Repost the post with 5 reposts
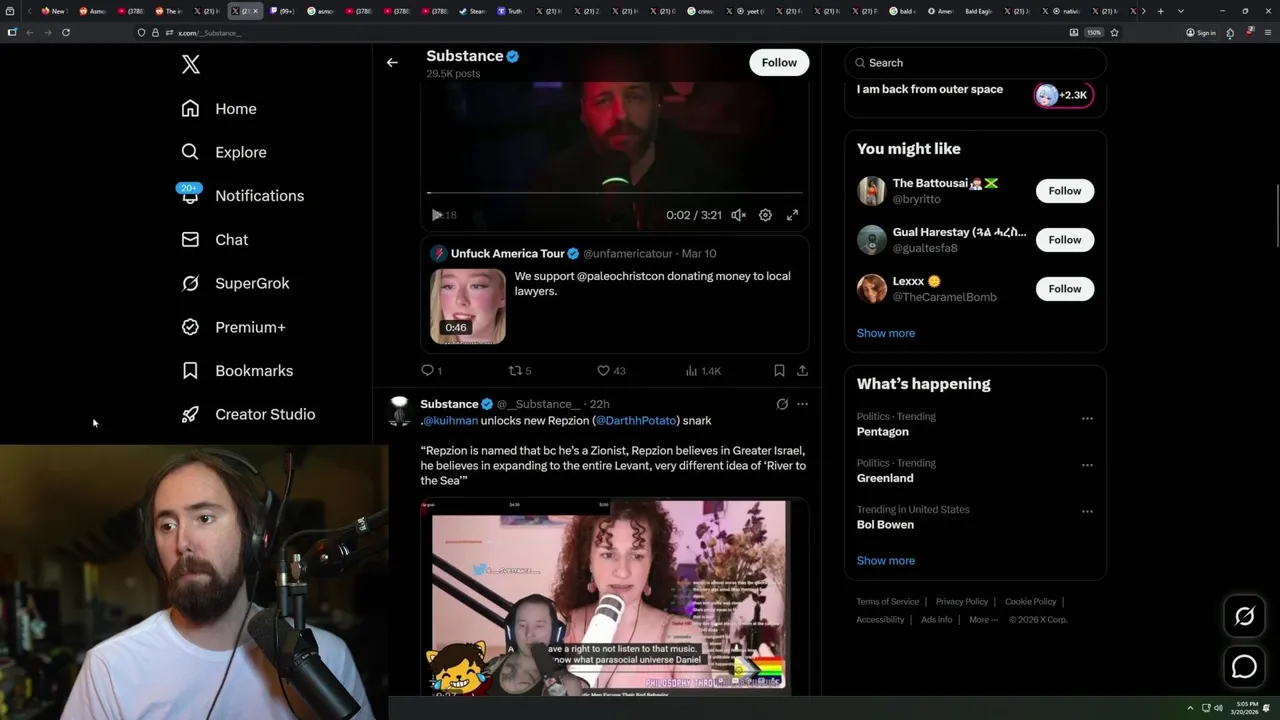Image resolution: width=1280 pixels, height=720 pixels. pos(520,371)
